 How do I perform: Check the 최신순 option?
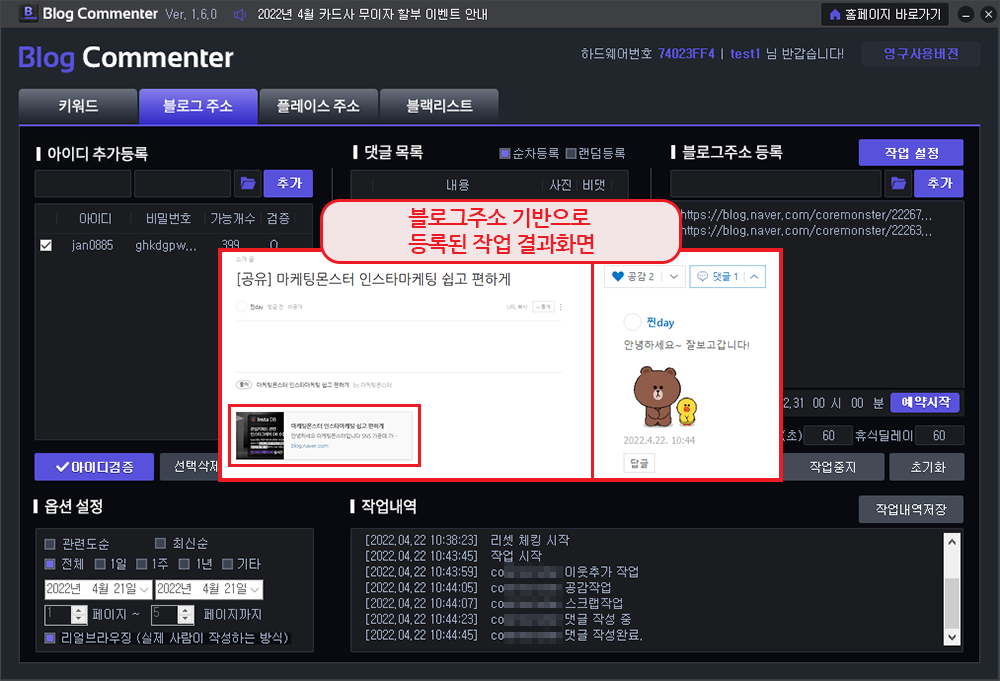click(x=161, y=543)
